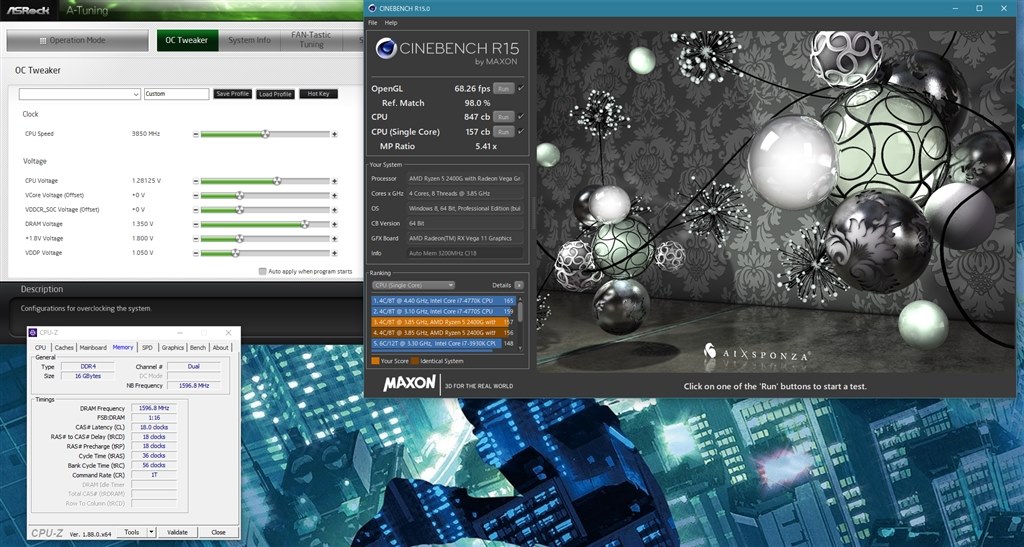Click the CPU Voltage slider handle

(x=277, y=181)
